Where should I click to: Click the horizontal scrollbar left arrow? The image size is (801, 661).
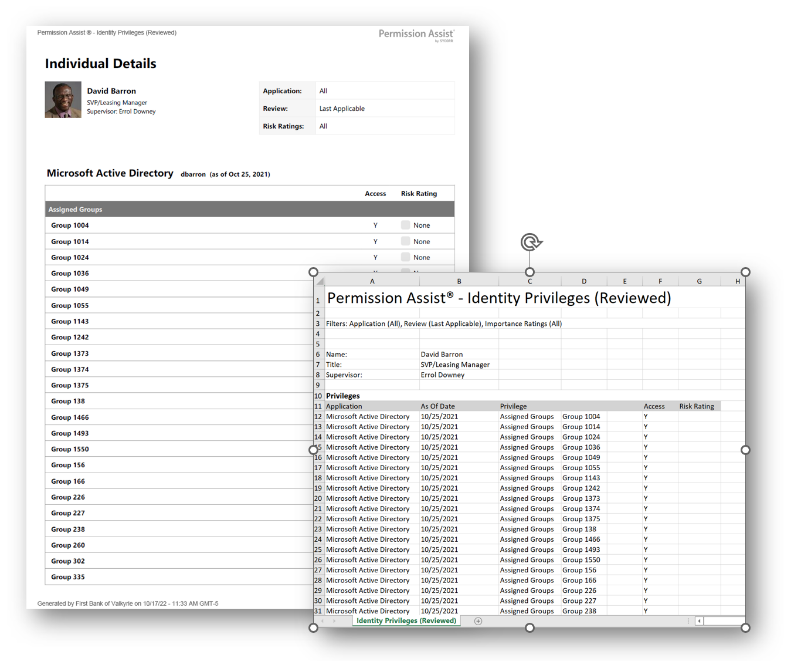click(699, 621)
